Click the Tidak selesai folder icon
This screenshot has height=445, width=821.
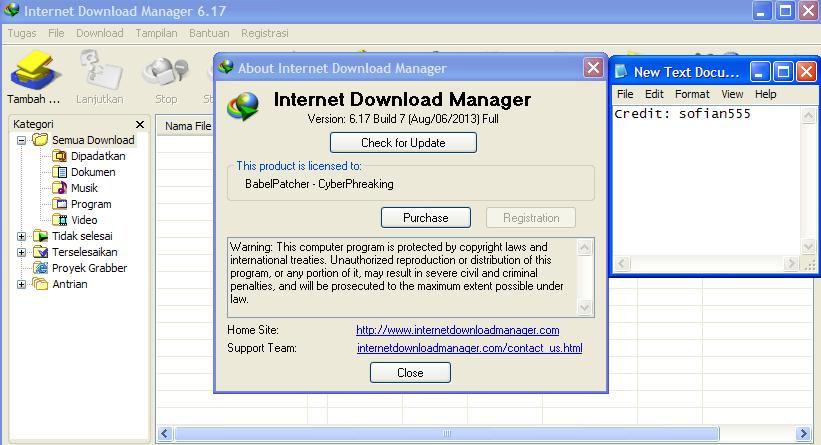click(x=40, y=236)
